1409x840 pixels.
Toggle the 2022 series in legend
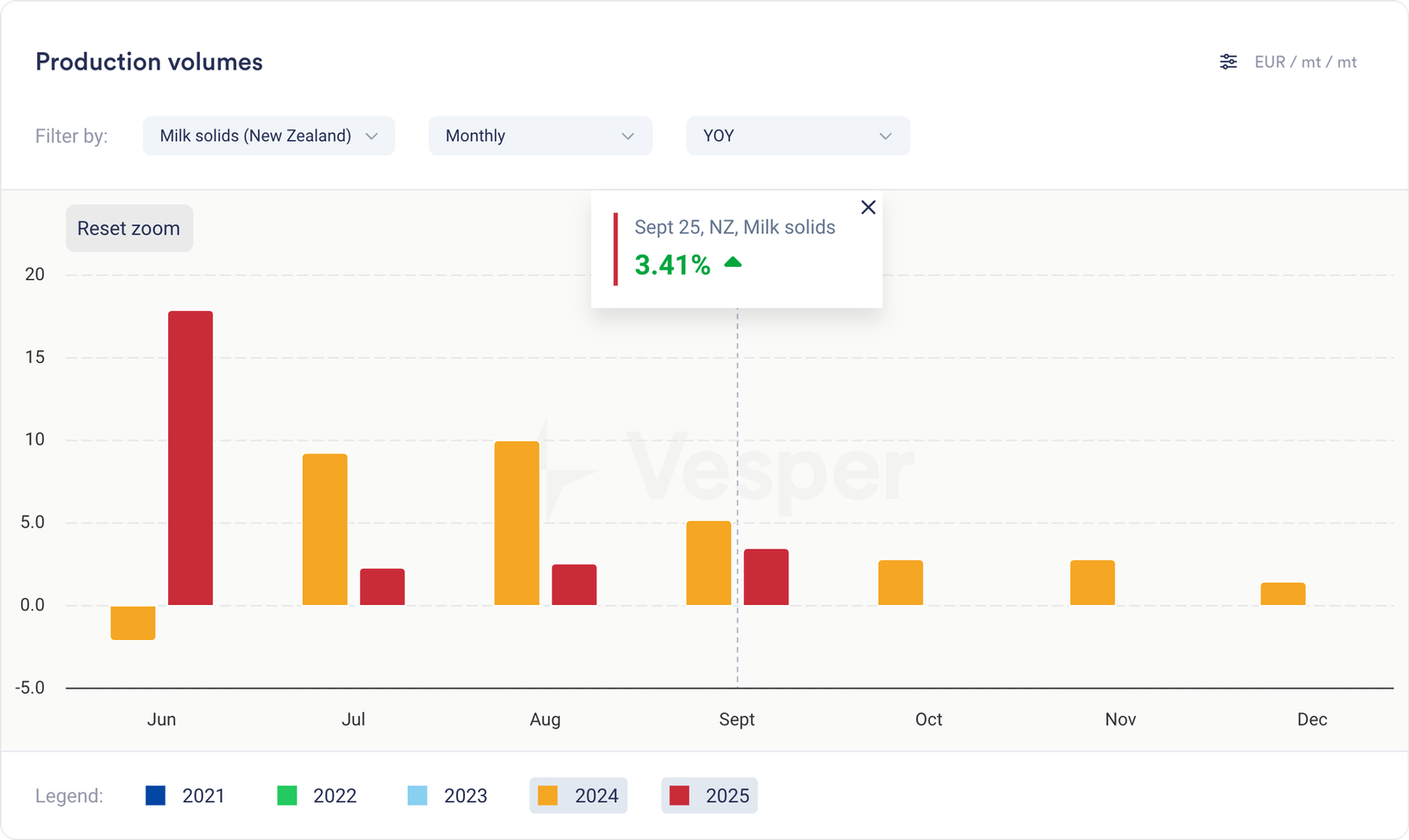[x=317, y=795]
